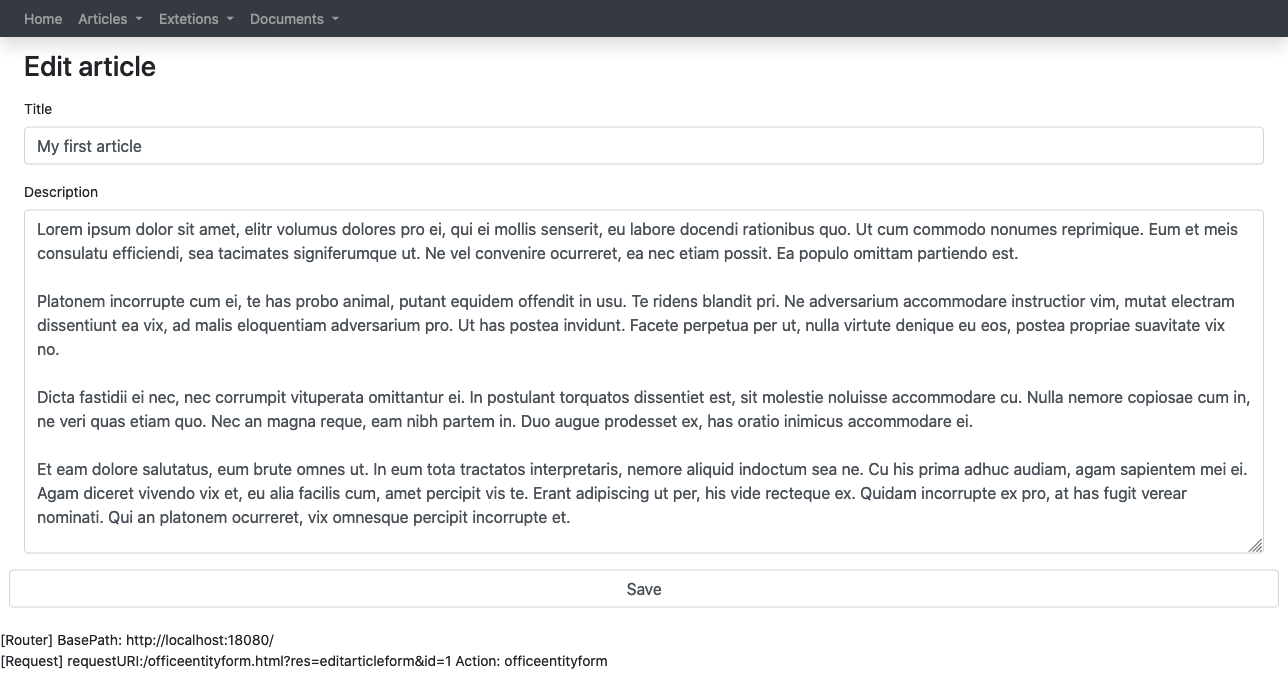Go to the Home page link
Screen dimensions: 1288x696
[43, 19]
